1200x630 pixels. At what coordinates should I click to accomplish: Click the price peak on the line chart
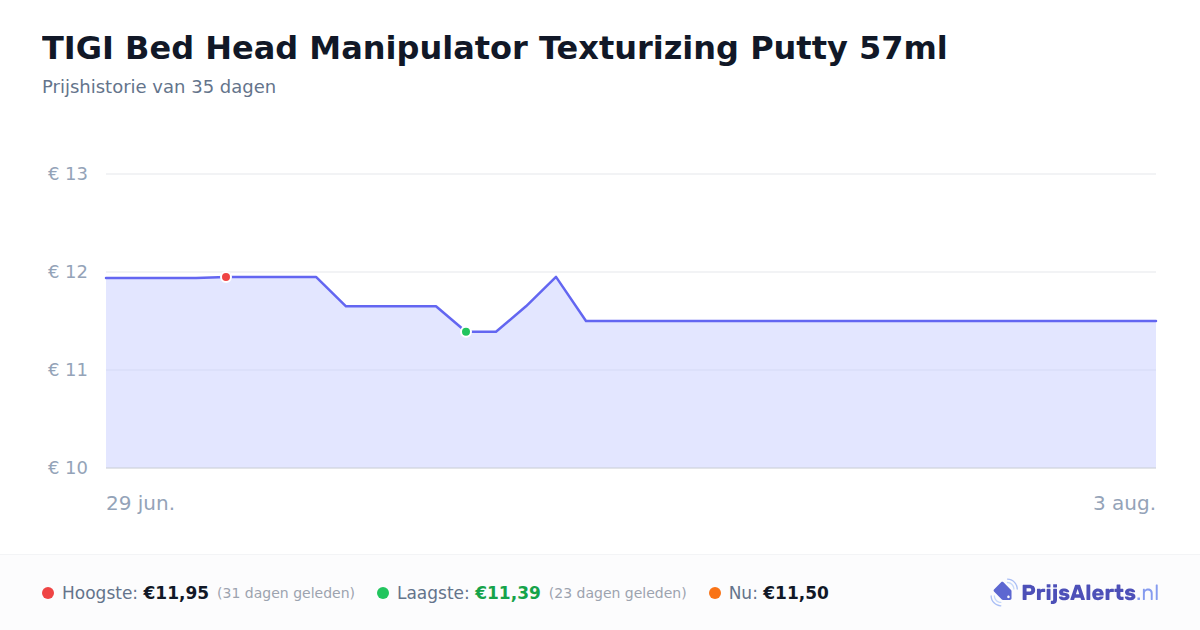point(556,277)
